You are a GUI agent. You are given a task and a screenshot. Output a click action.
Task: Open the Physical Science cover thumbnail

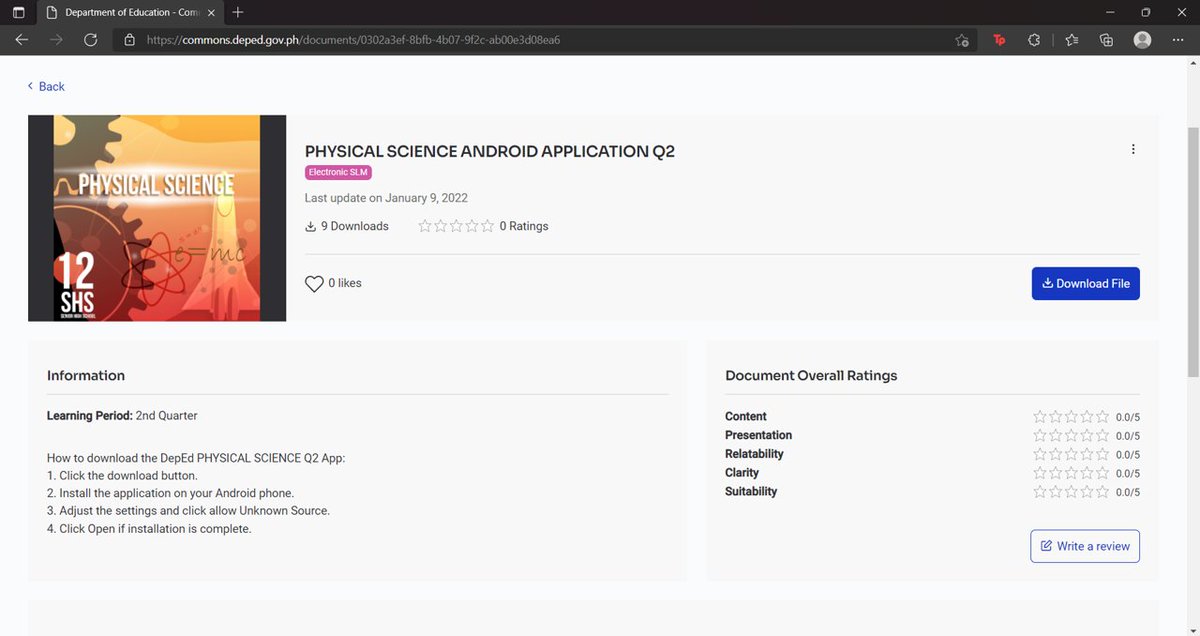tap(157, 218)
